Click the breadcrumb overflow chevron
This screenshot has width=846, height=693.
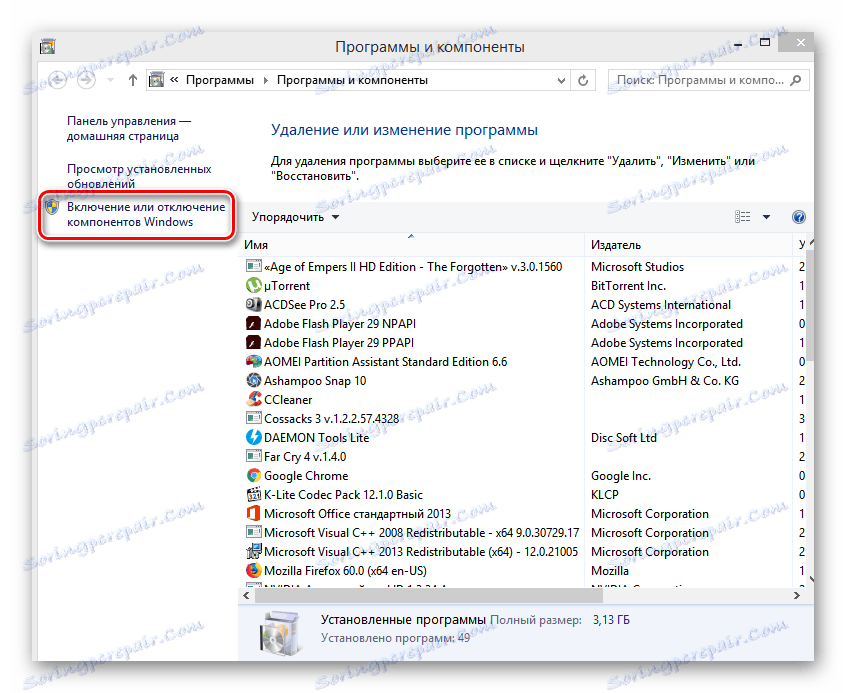pyautogui.click(x=174, y=80)
